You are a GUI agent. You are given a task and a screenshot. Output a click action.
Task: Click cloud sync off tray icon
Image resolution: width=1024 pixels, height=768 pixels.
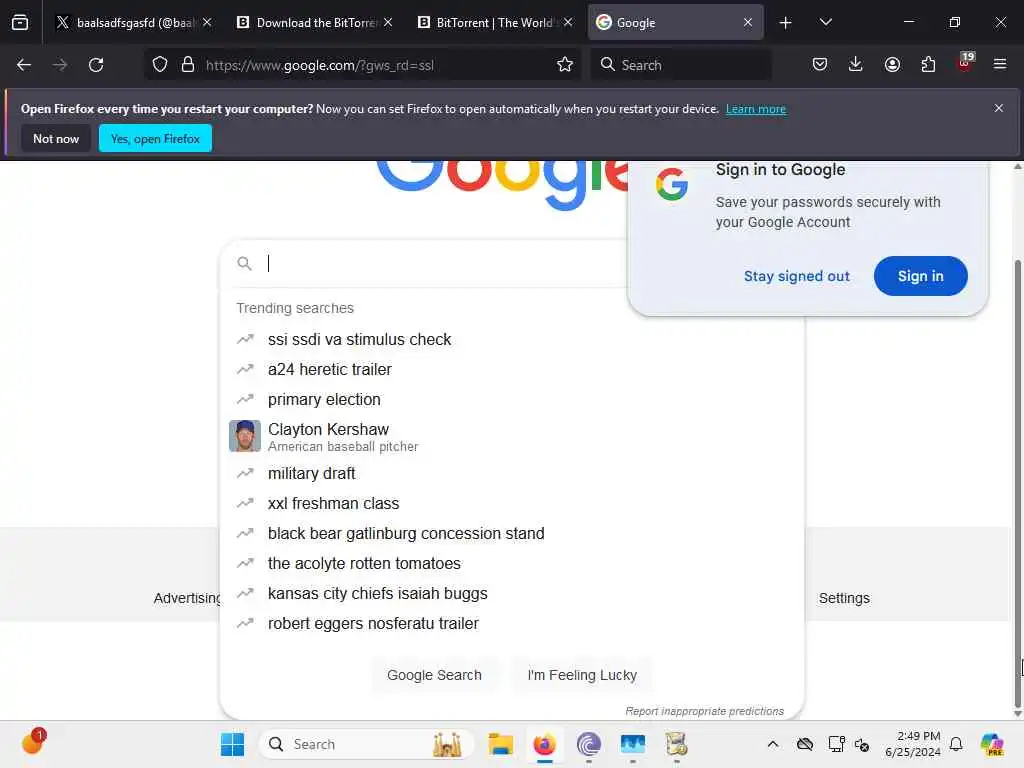805,744
